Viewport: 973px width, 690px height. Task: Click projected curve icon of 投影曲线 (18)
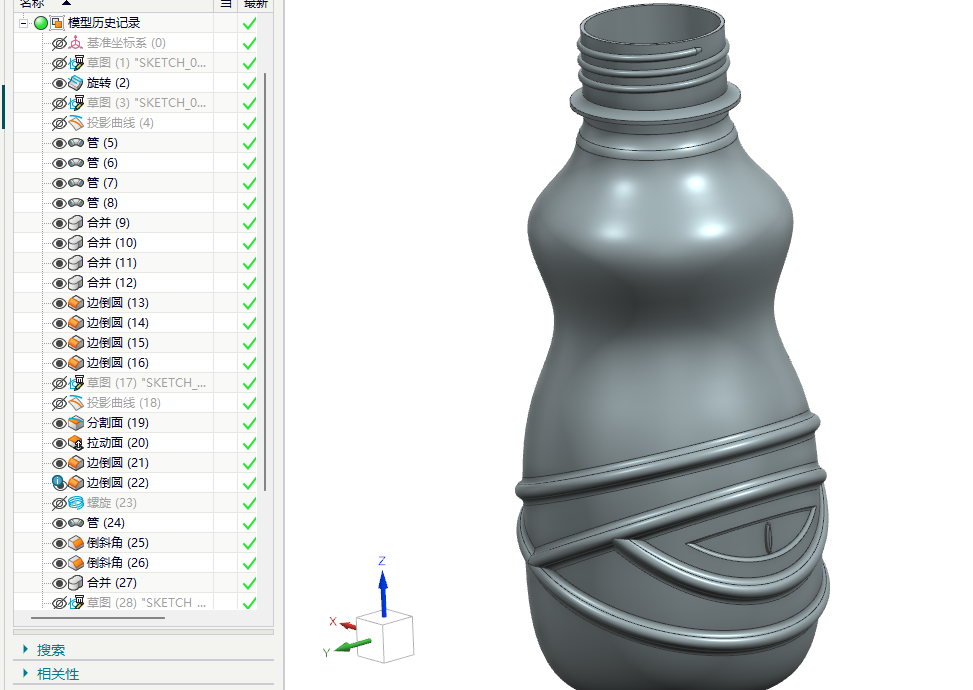(76, 403)
